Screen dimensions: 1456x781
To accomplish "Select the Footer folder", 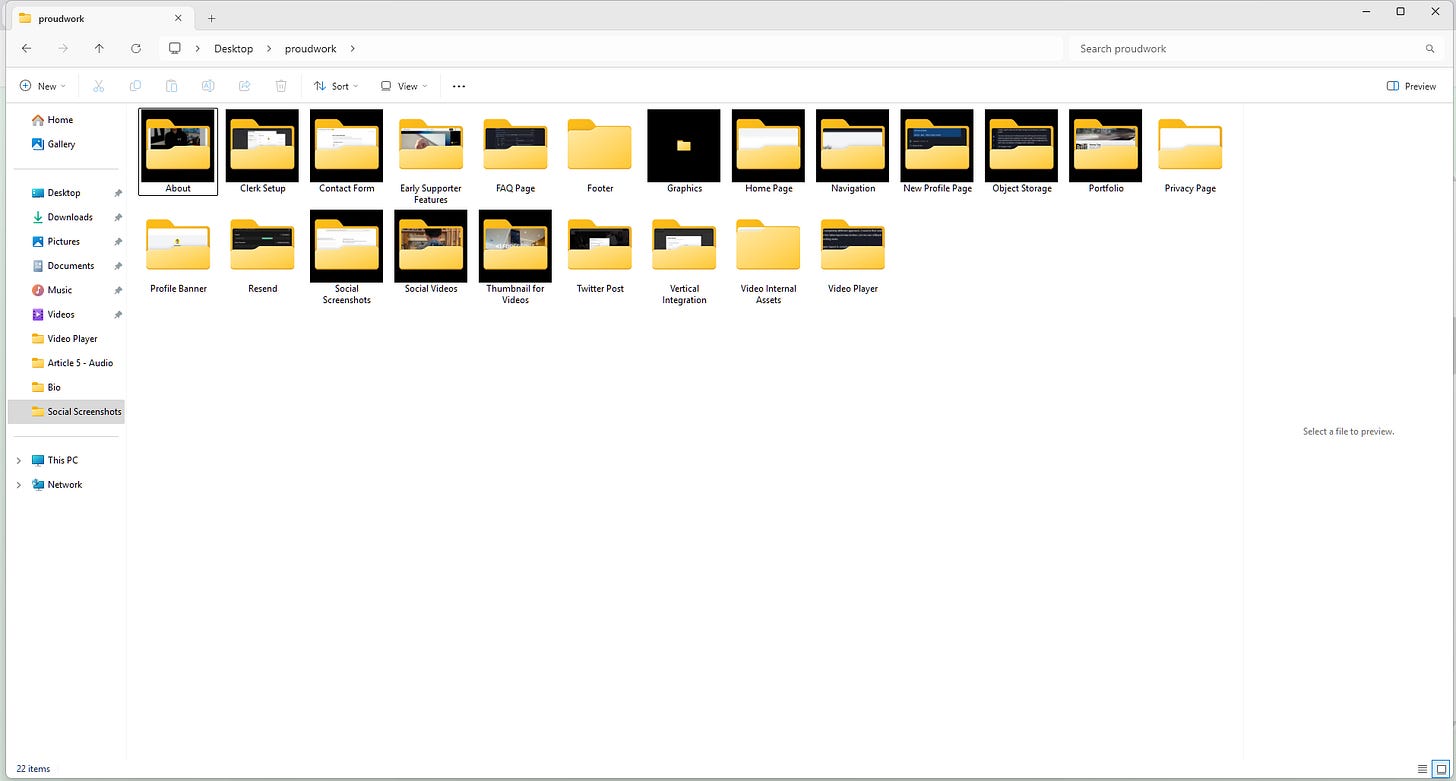I will click(x=600, y=151).
